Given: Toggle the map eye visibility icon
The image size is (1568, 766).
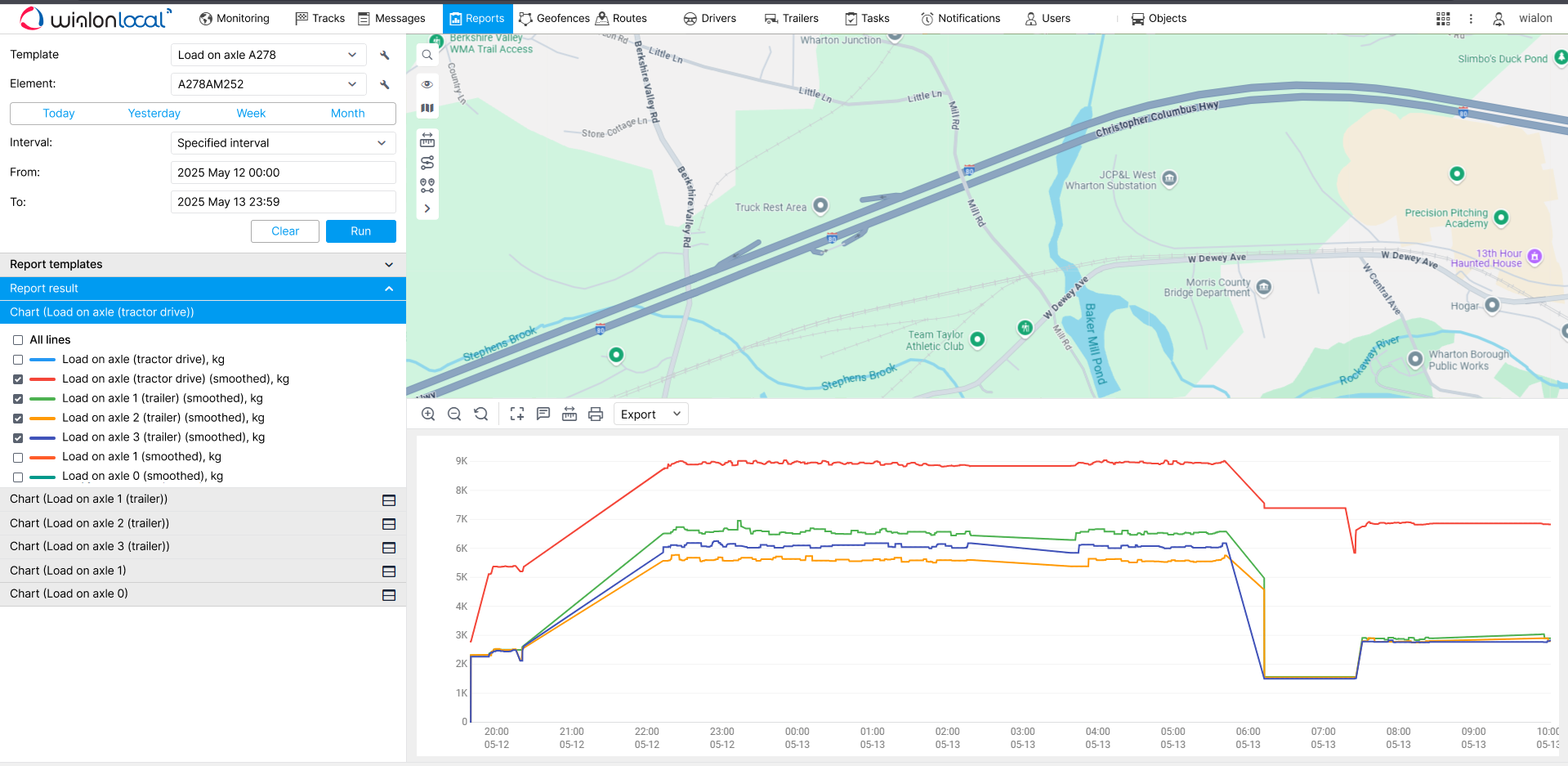Looking at the screenshot, I should coord(427,84).
